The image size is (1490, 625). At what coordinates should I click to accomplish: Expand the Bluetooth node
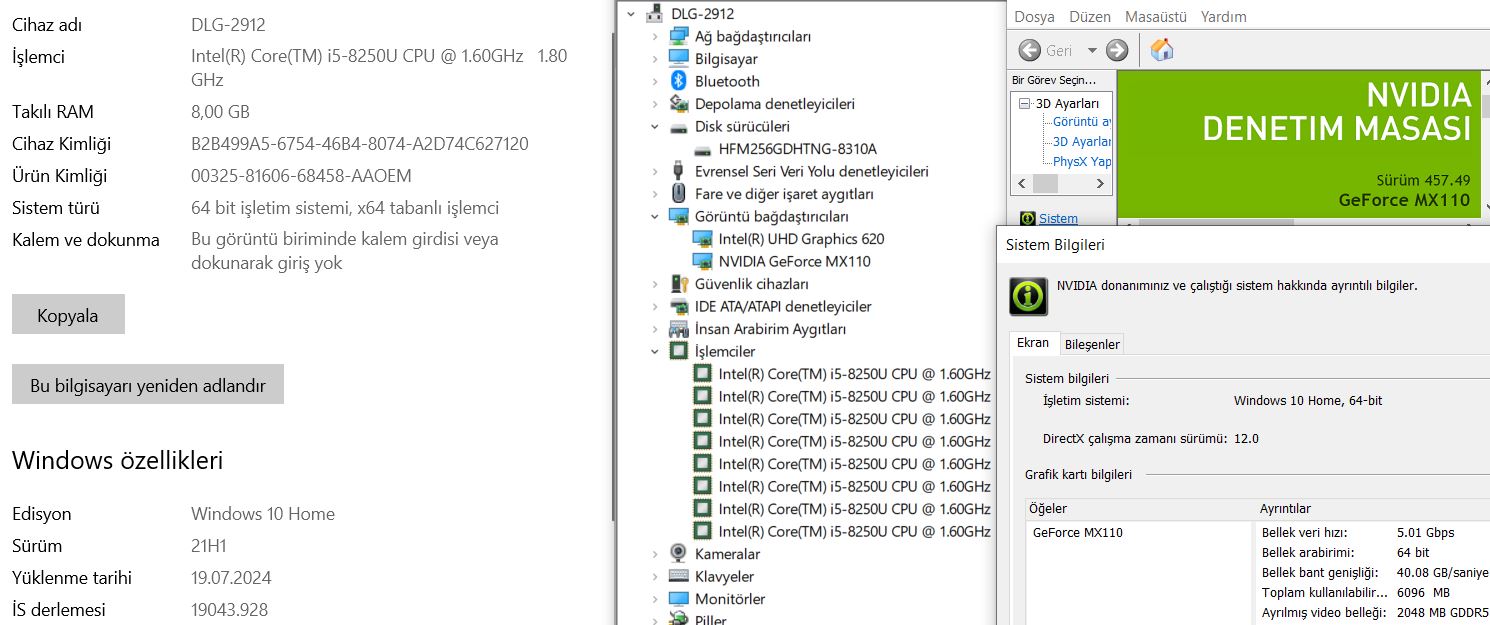655,81
